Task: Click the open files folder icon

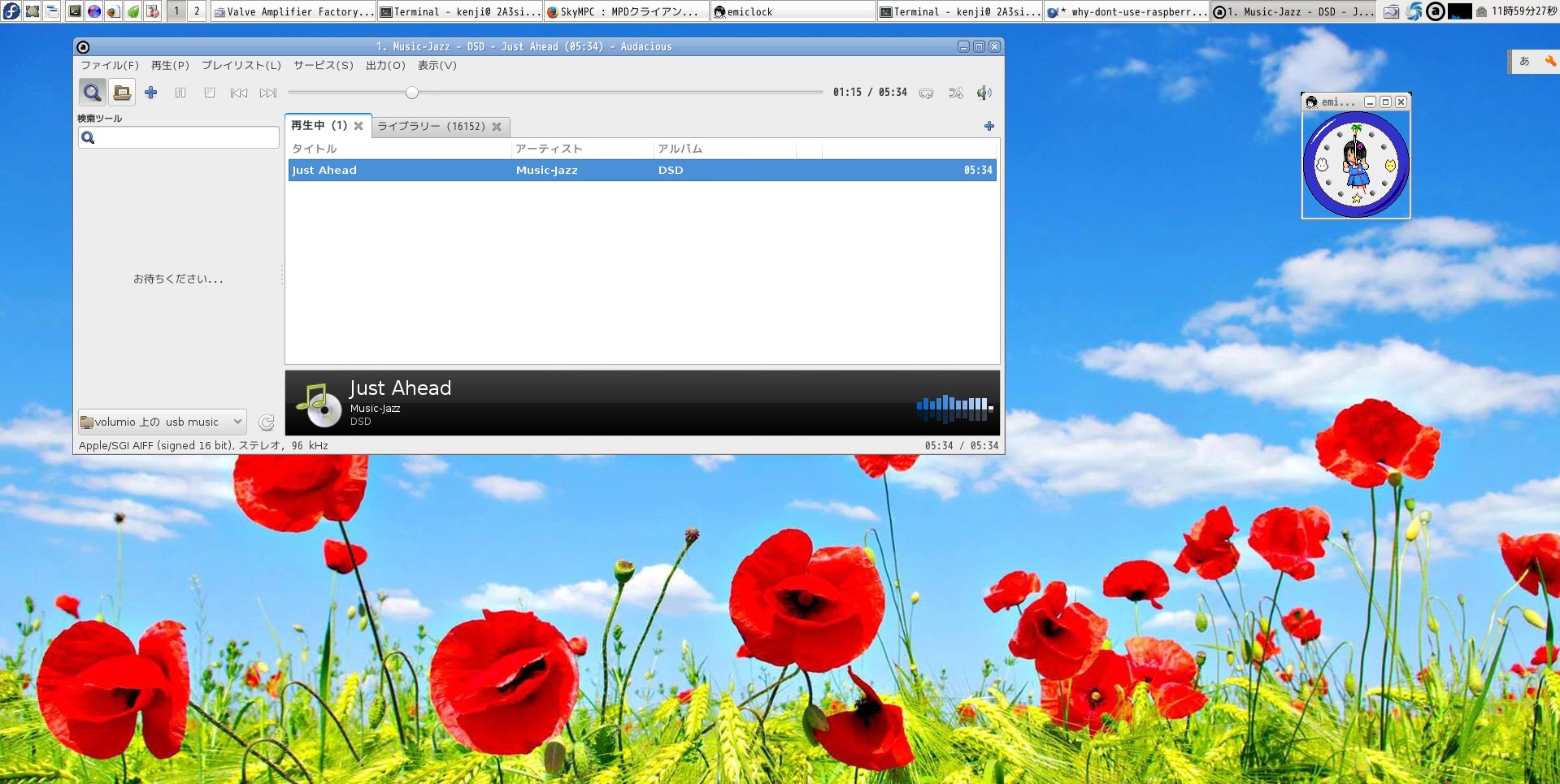Action: 122,93
